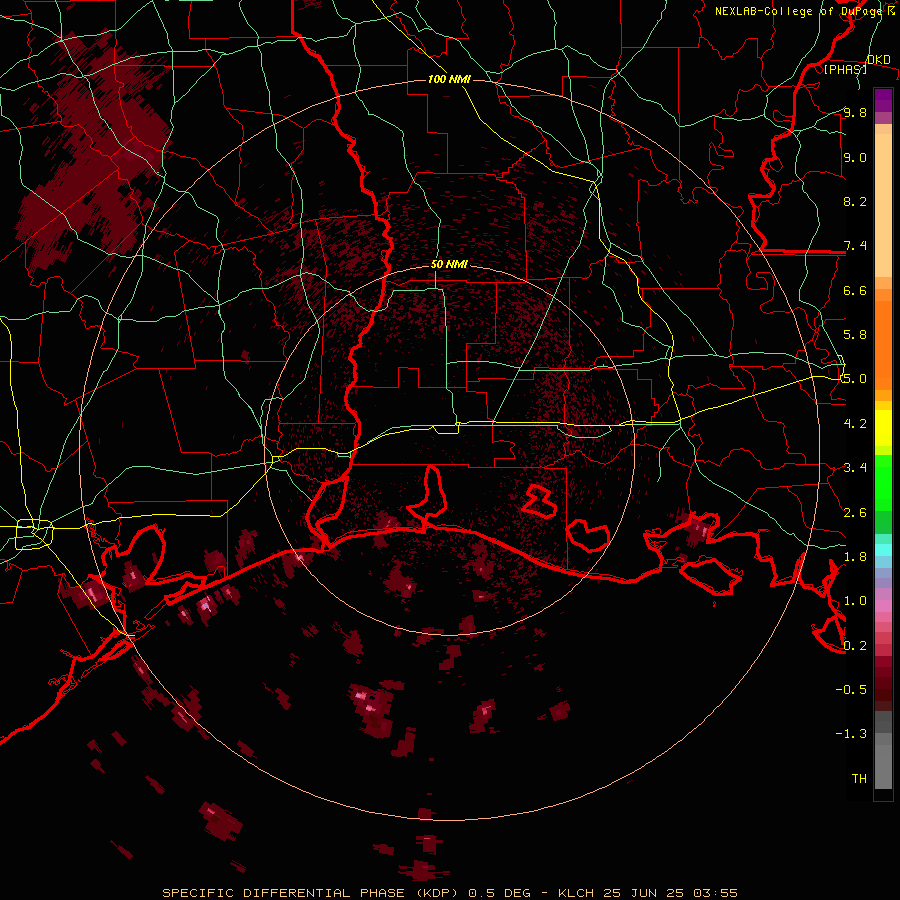The width and height of the screenshot is (900, 900).
Task: Click the DKD product label
Action: 878,59
